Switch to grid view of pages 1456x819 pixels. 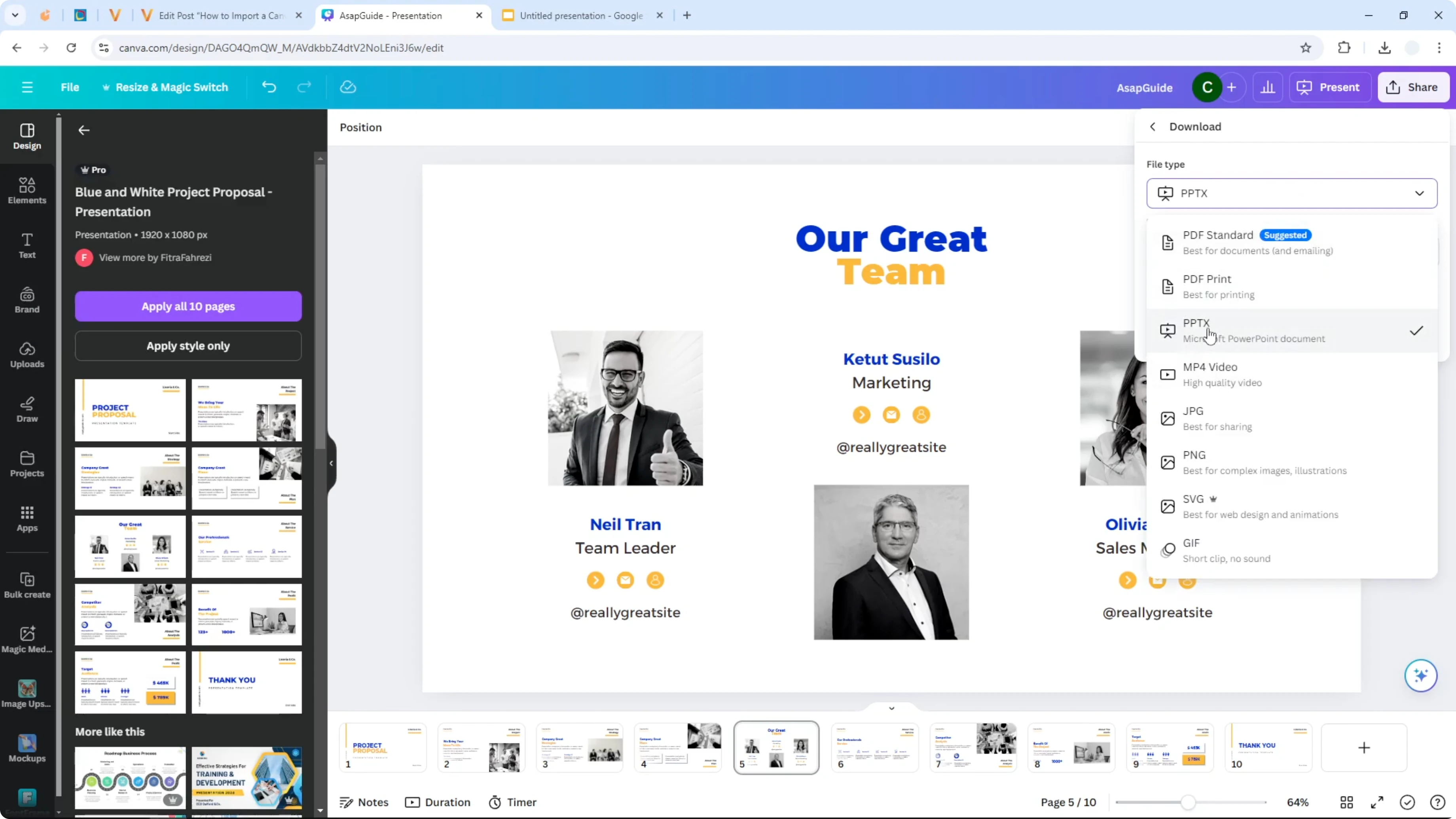(x=1347, y=802)
